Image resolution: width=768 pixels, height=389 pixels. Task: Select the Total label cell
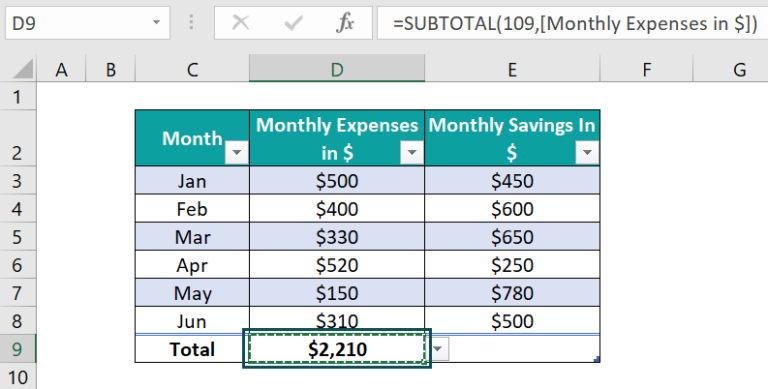coord(192,349)
